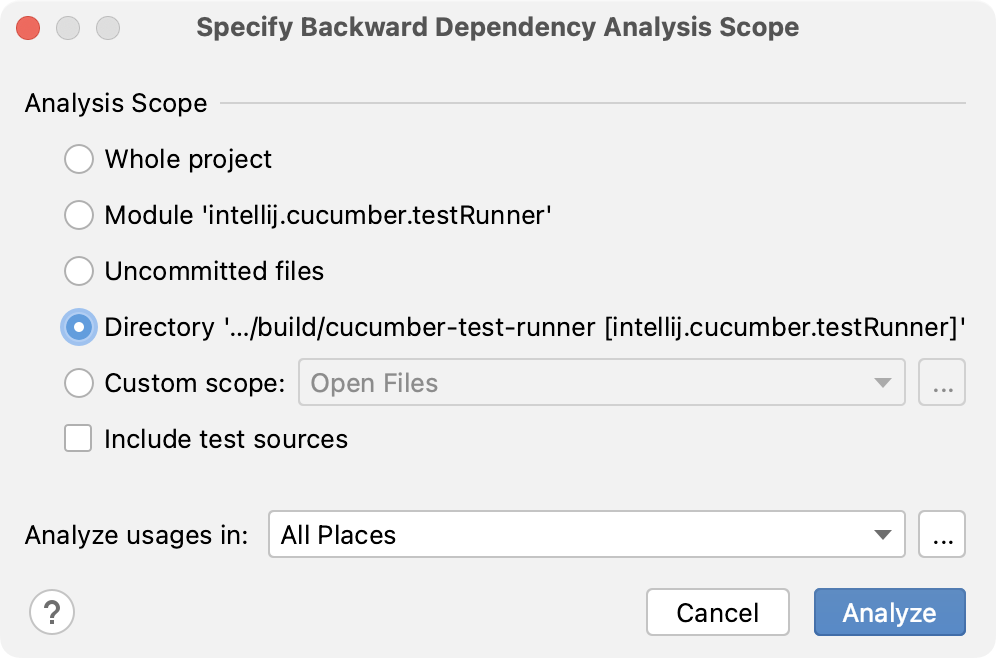Click the gray minimize window button
Image resolution: width=996 pixels, height=658 pixels.
pos(68,28)
